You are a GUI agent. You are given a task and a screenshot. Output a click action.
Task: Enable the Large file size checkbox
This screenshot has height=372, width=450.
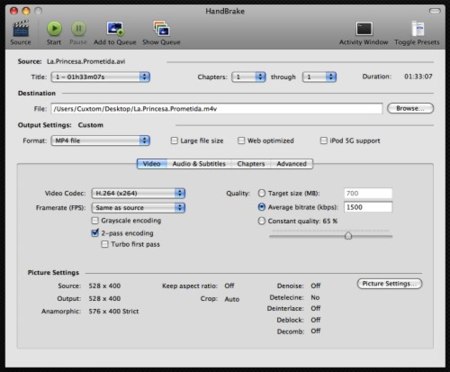[174, 140]
